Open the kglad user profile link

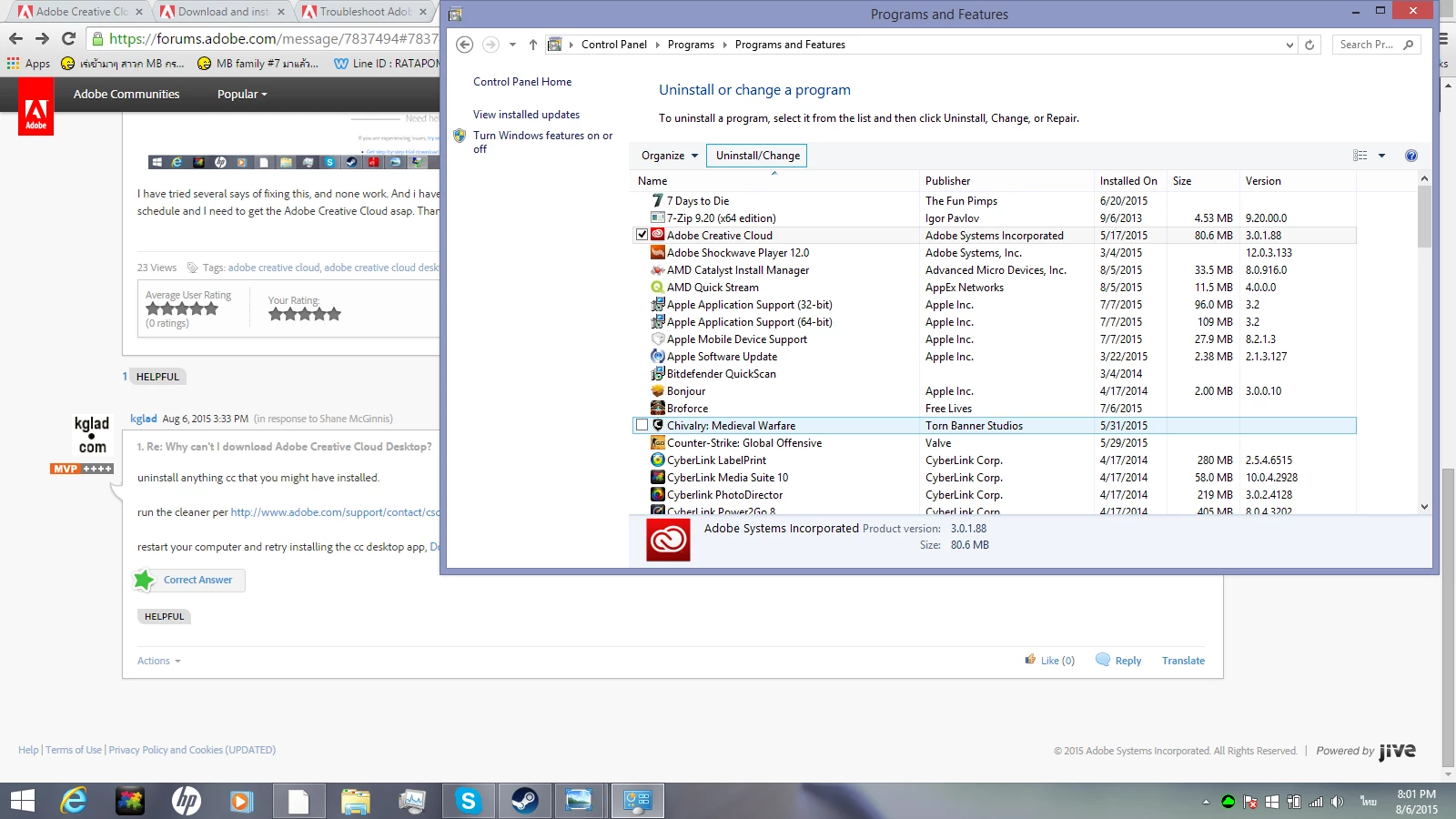pos(144,419)
